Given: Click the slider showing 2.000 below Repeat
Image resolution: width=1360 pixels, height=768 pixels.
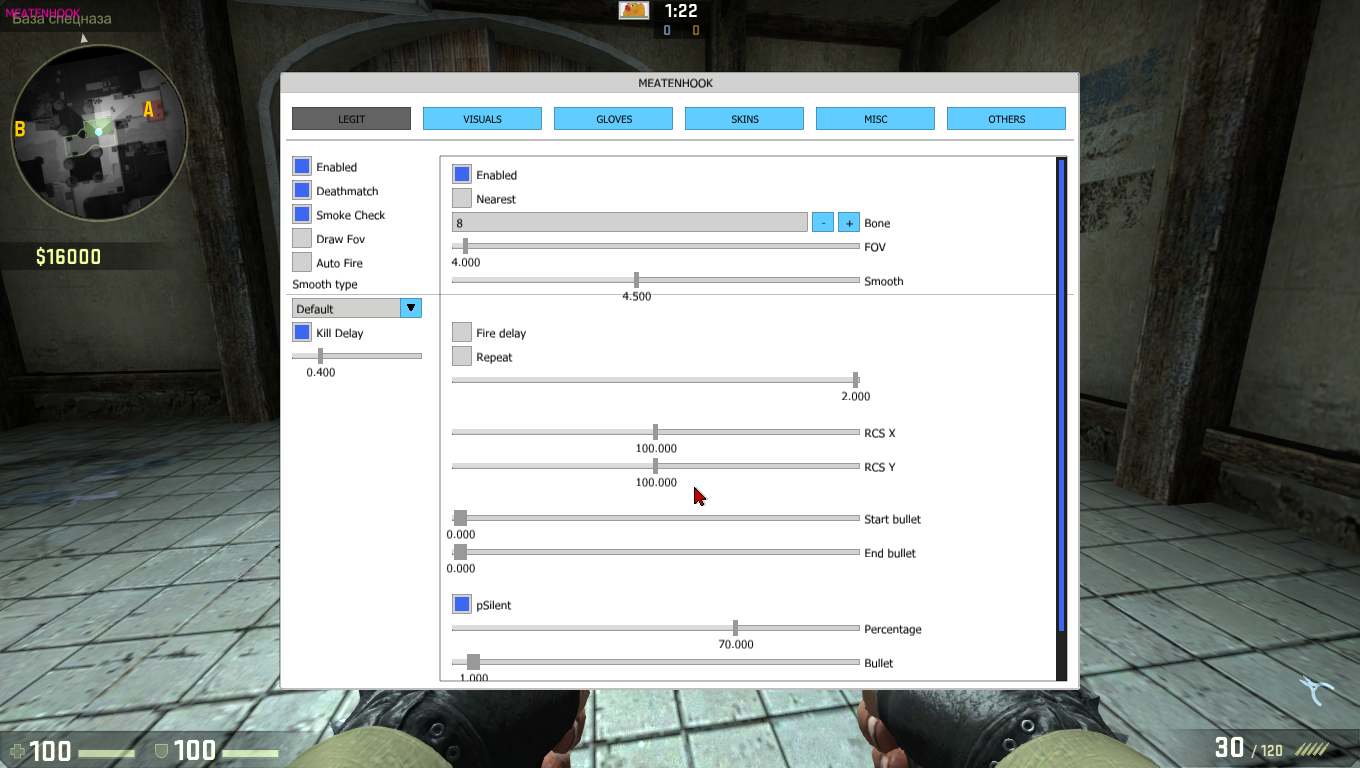Looking at the screenshot, I should click(x=656, y=380).
